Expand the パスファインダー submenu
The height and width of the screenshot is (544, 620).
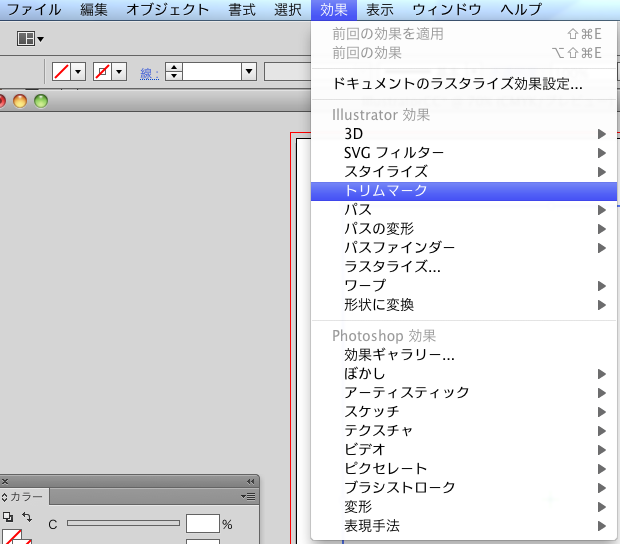pyautogui.click(x=464, y=247)
